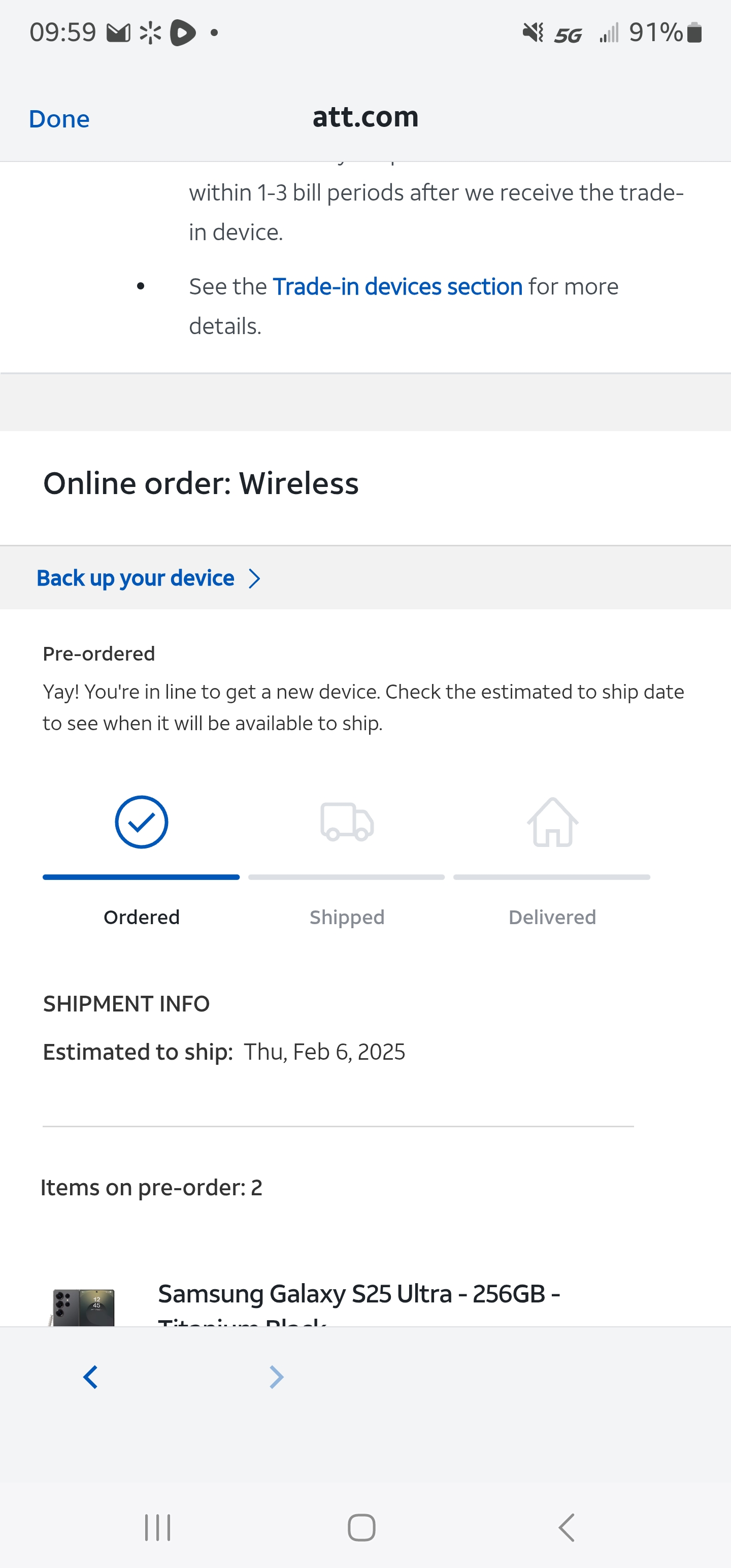Expand Back up your device chevron
Screen dimensions: 731x1568
point(254,578)
